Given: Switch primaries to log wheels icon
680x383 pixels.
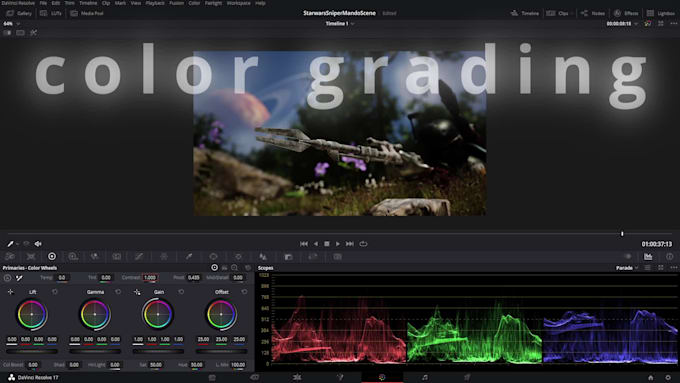Looking at the screenshot, I should click(235, 268).
